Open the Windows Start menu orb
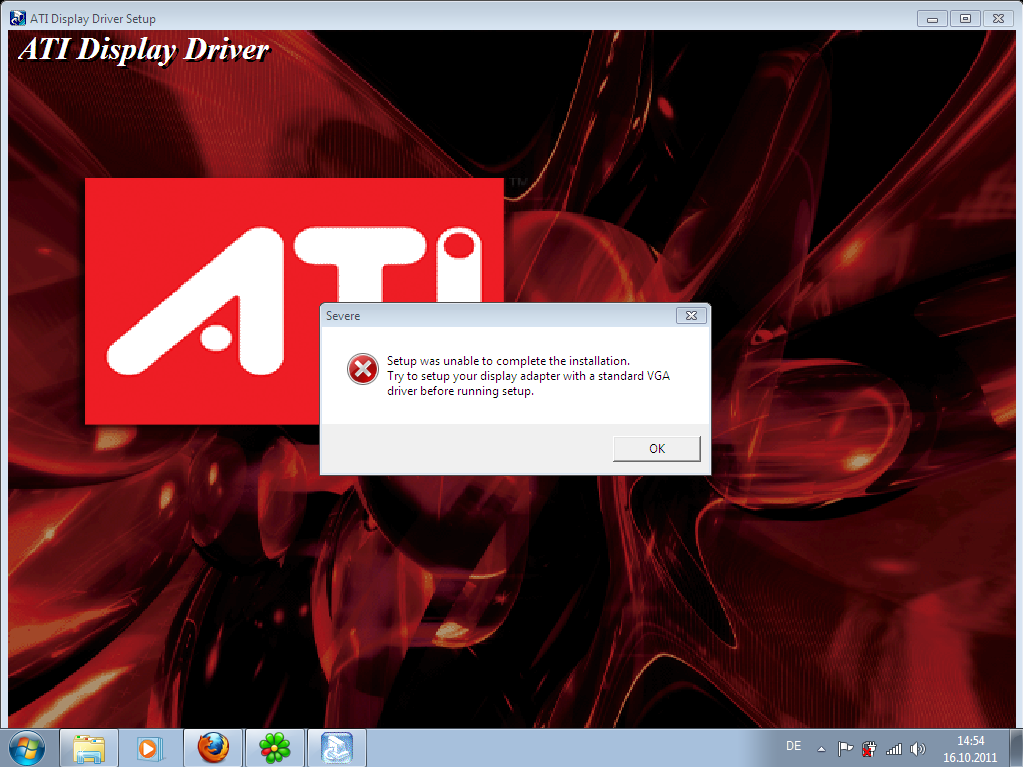Viewport: 1023px width, 767px height. point(27,749)
